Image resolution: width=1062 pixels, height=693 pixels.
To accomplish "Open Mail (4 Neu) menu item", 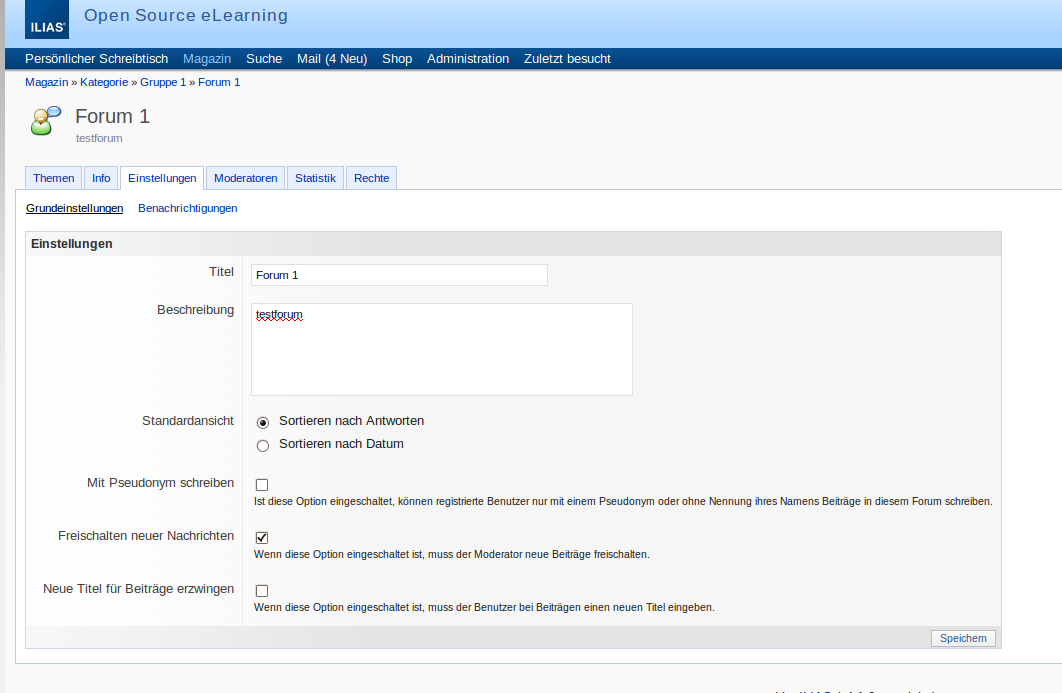I will coord(332,59).
